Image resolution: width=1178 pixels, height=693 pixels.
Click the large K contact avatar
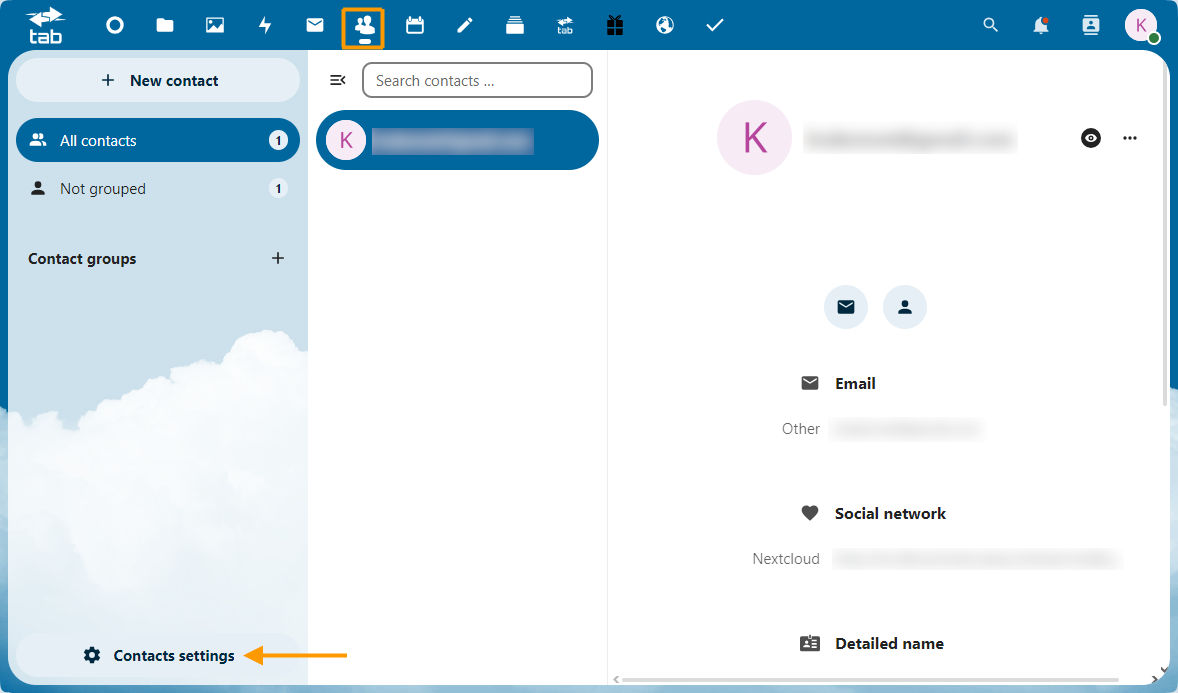pyautogui.click(x=754, y=138)
